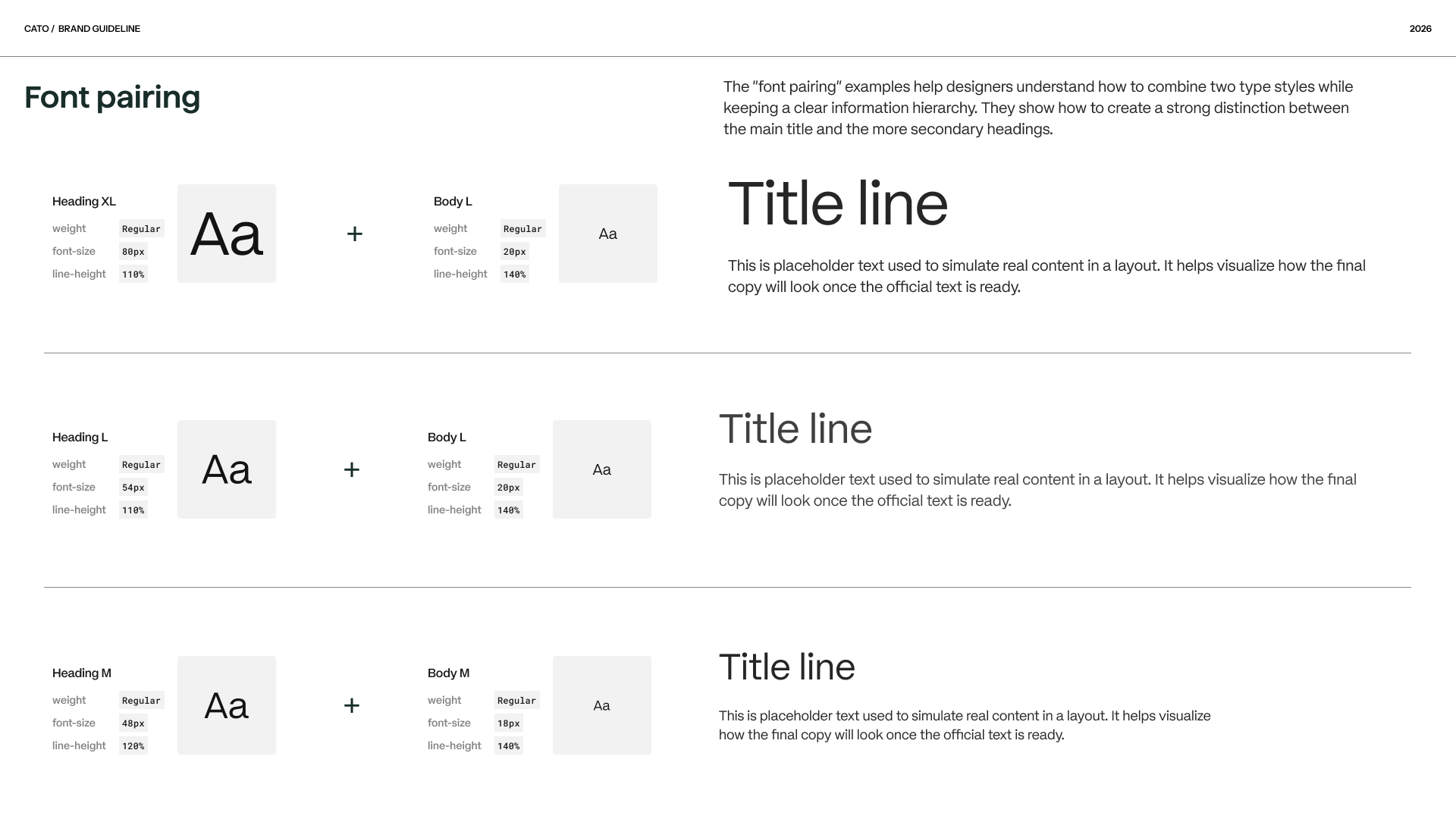Click the 2026 label in the header
Screen dimensions: 1456x819
(1420, 29)
